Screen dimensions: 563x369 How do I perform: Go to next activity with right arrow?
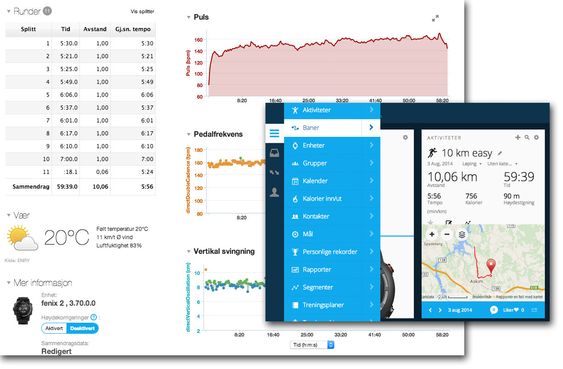coord(440,310)
